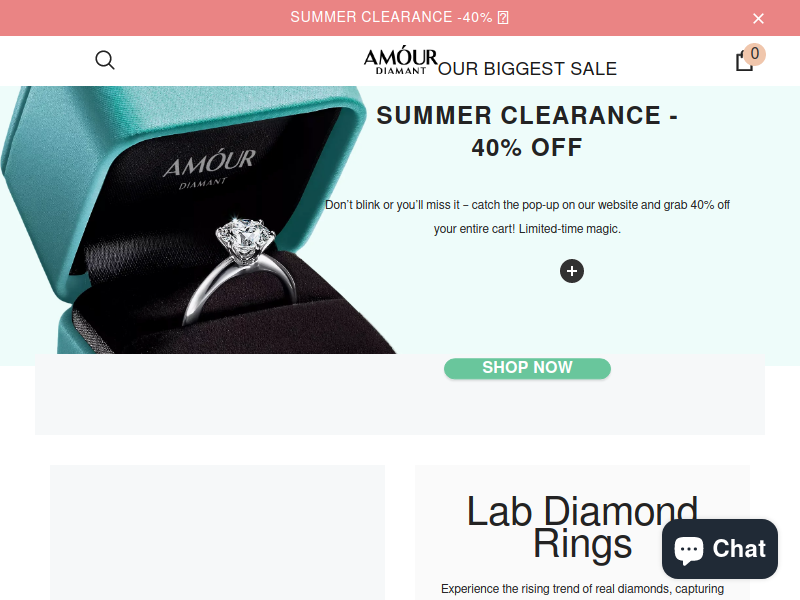
Task: Open the Chat widget label
Action: tap(739, 549)
